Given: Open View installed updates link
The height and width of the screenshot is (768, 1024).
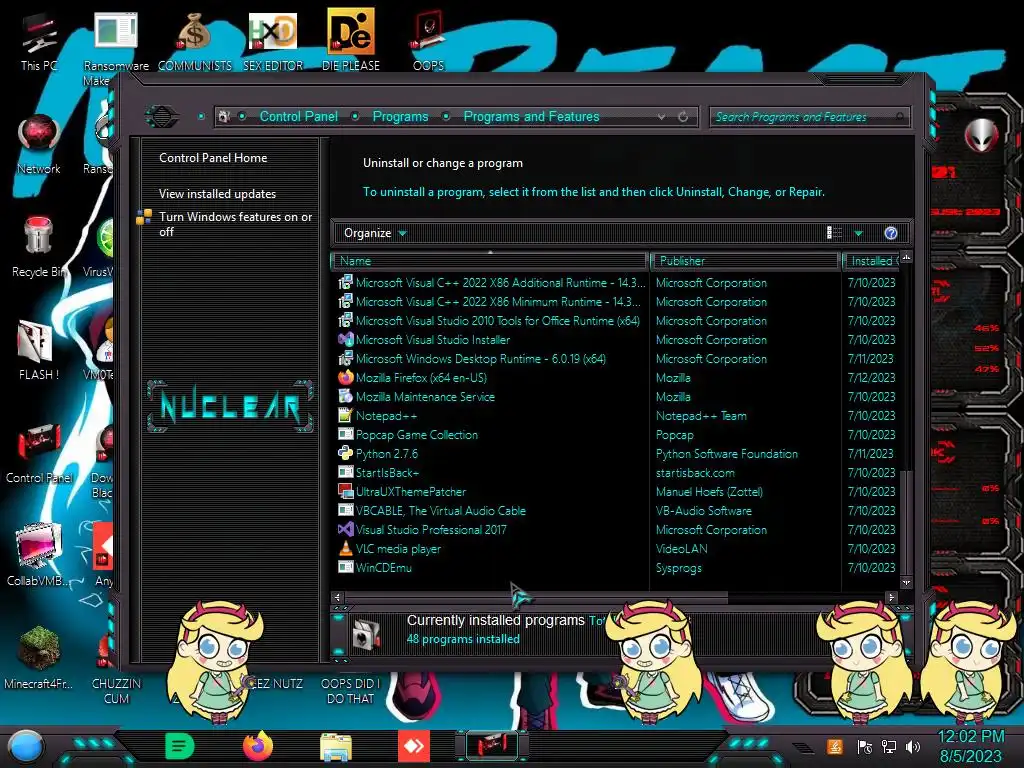Looking at the screenshot, I should 217,194.
